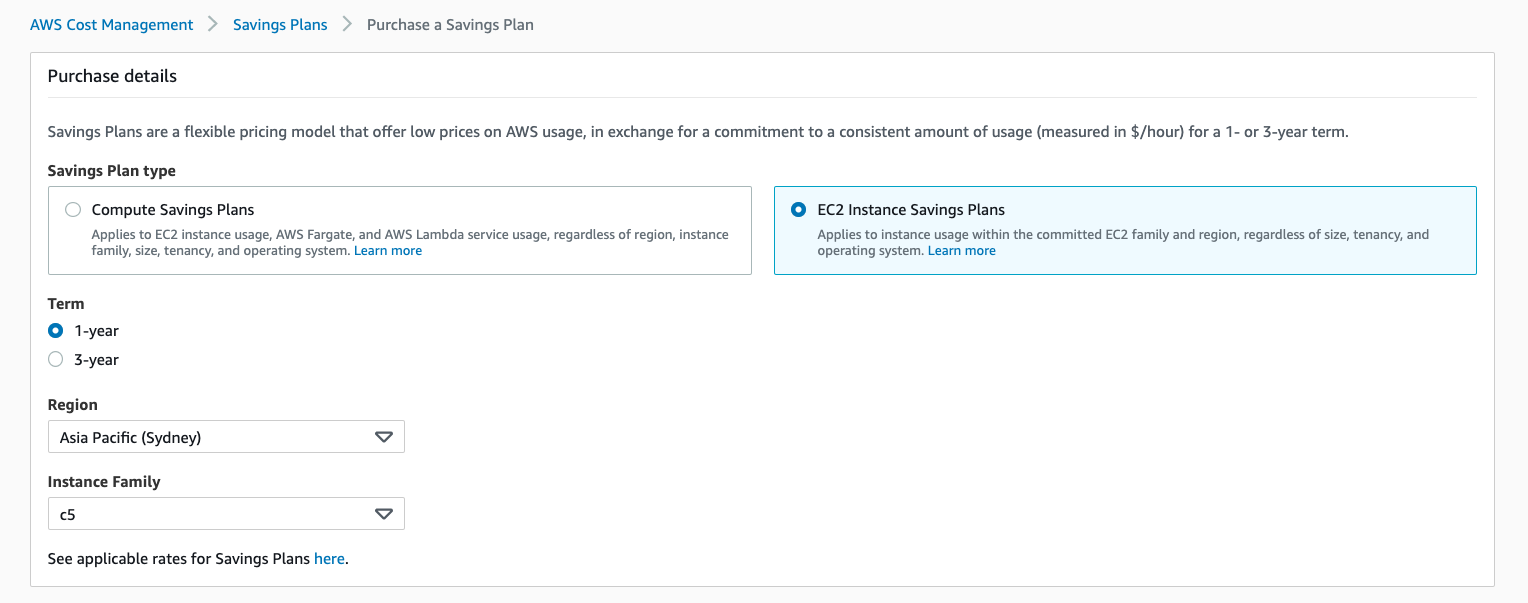Click the breadcrumb chevron after Savings Plans
This screenshot has height=603, width=1528.
click(347, 25)
